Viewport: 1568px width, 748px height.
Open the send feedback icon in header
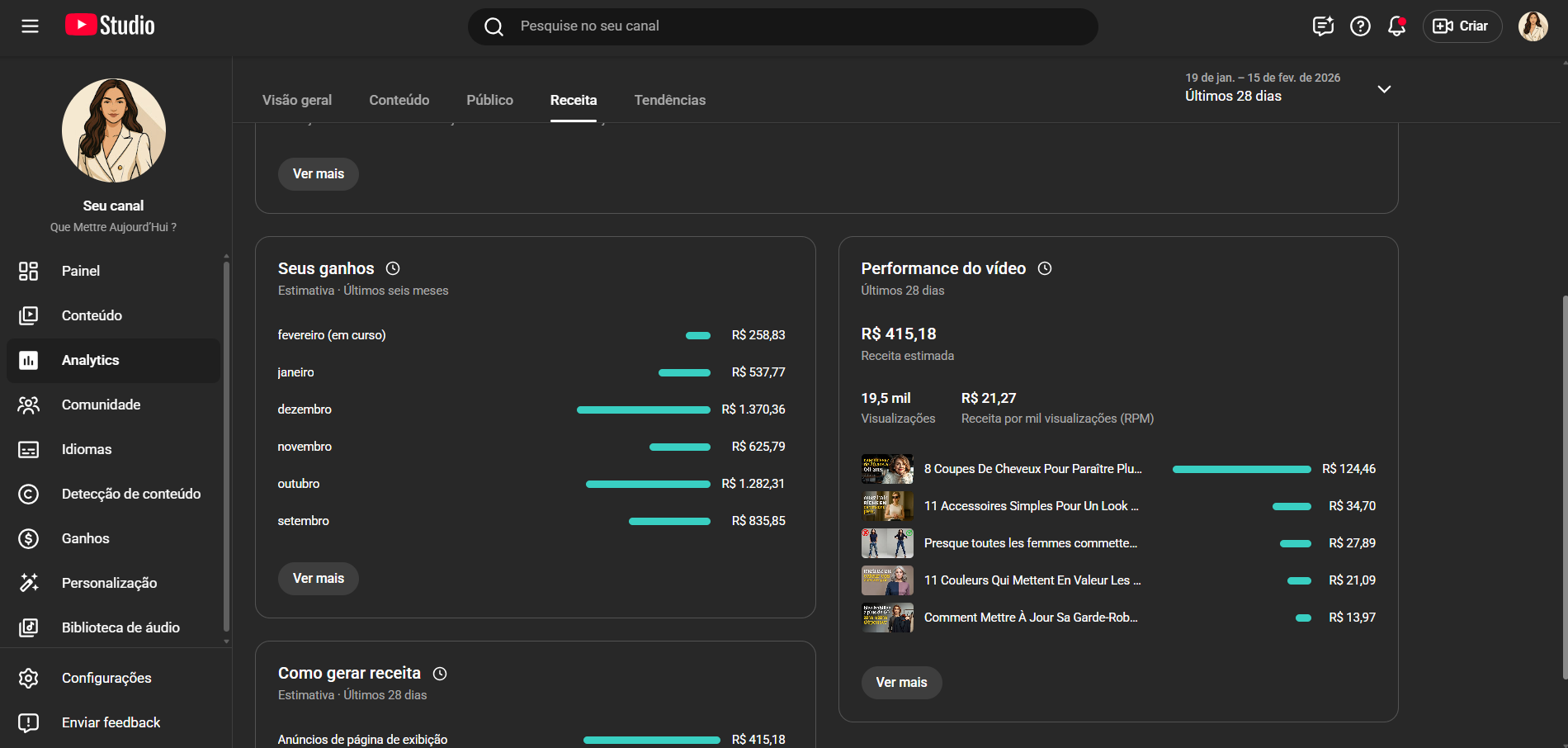(1323, 26)
